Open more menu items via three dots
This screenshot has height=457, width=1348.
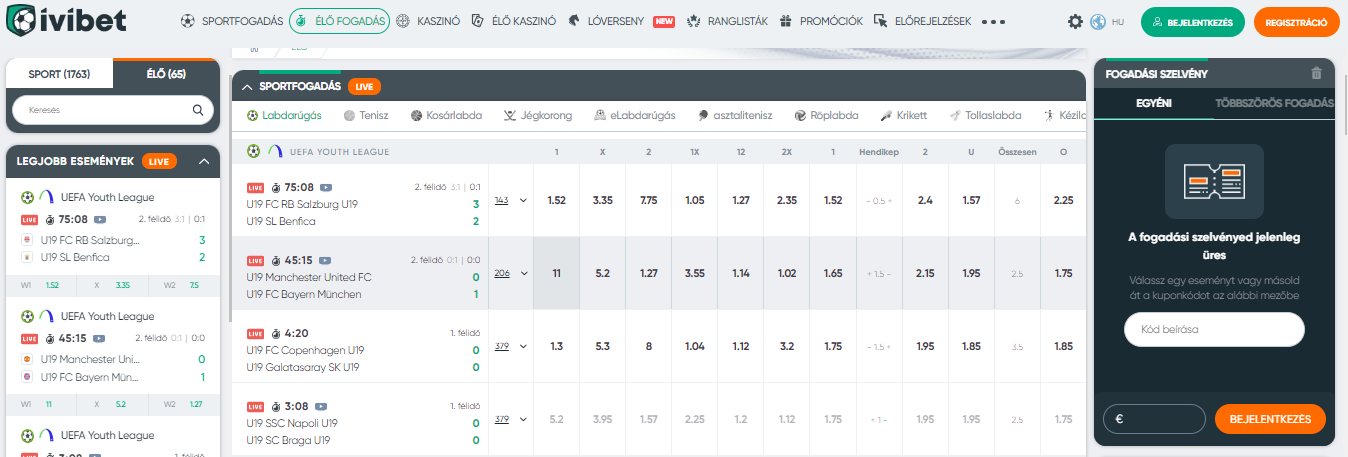click(x=993, y=21)
